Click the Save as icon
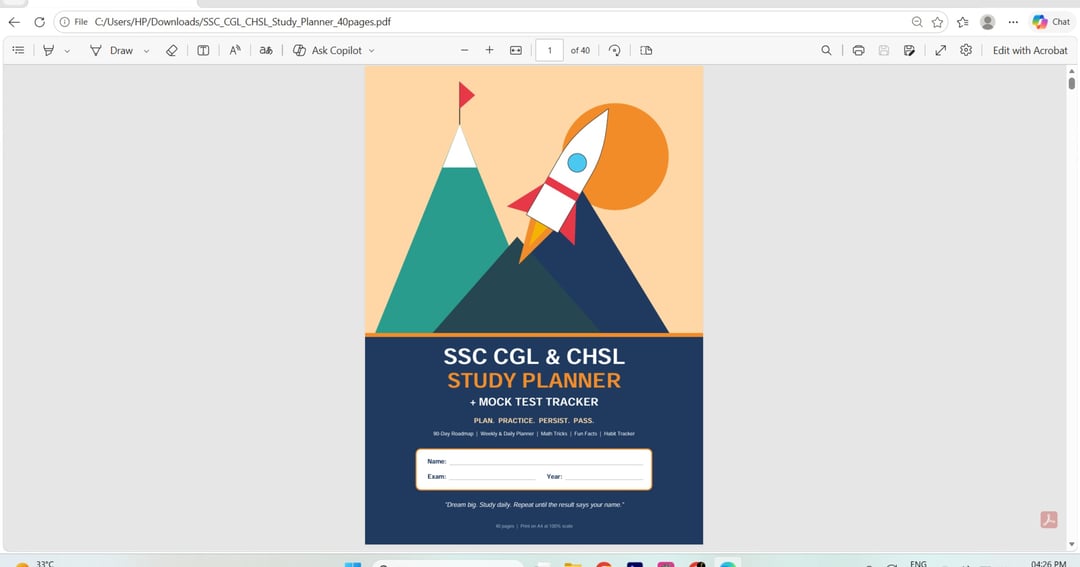The width and height of the screenshot is (1080, 567). click(909, 50)
